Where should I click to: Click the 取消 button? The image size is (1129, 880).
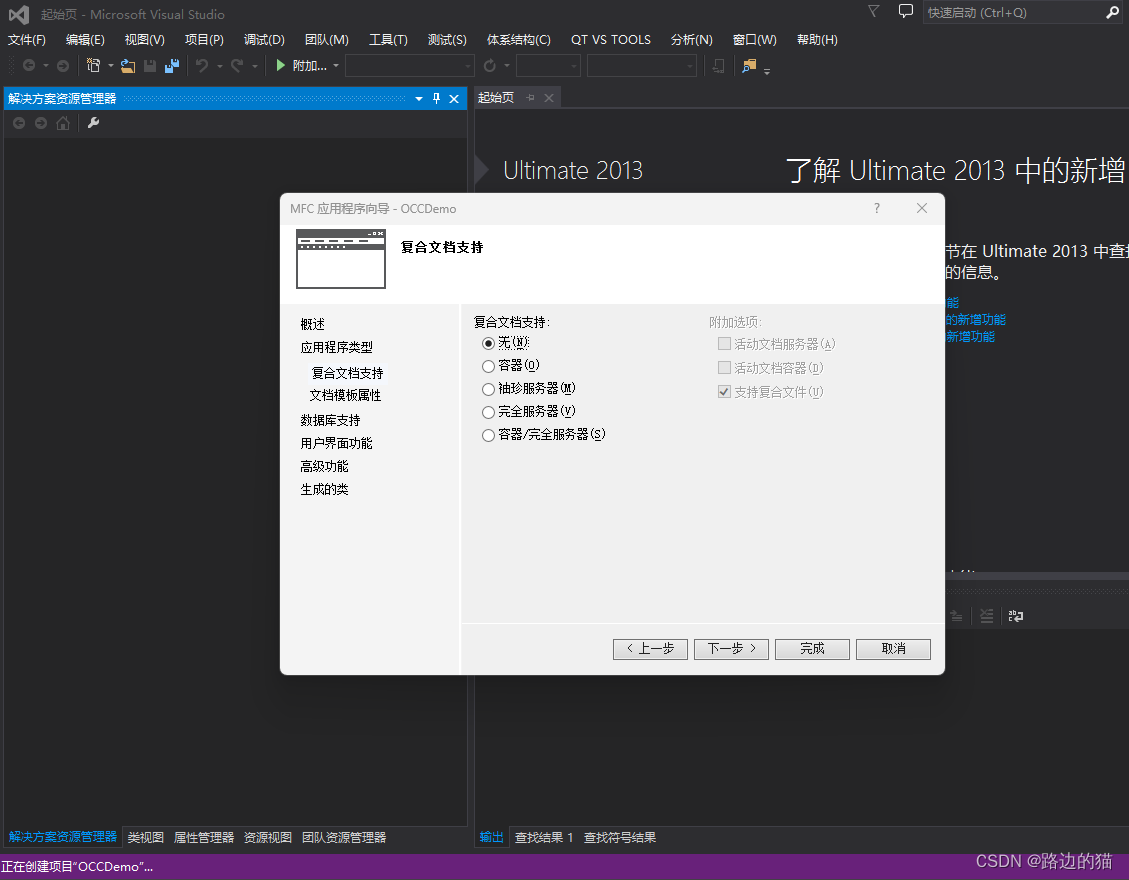click(894, 649)
